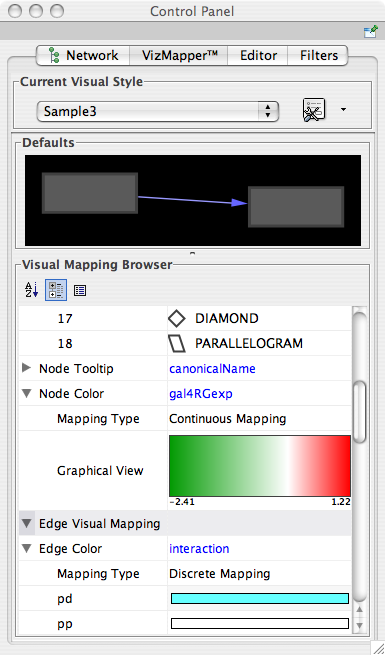
Task: Click the Discrete Mapping value
Action: [220, 574]
